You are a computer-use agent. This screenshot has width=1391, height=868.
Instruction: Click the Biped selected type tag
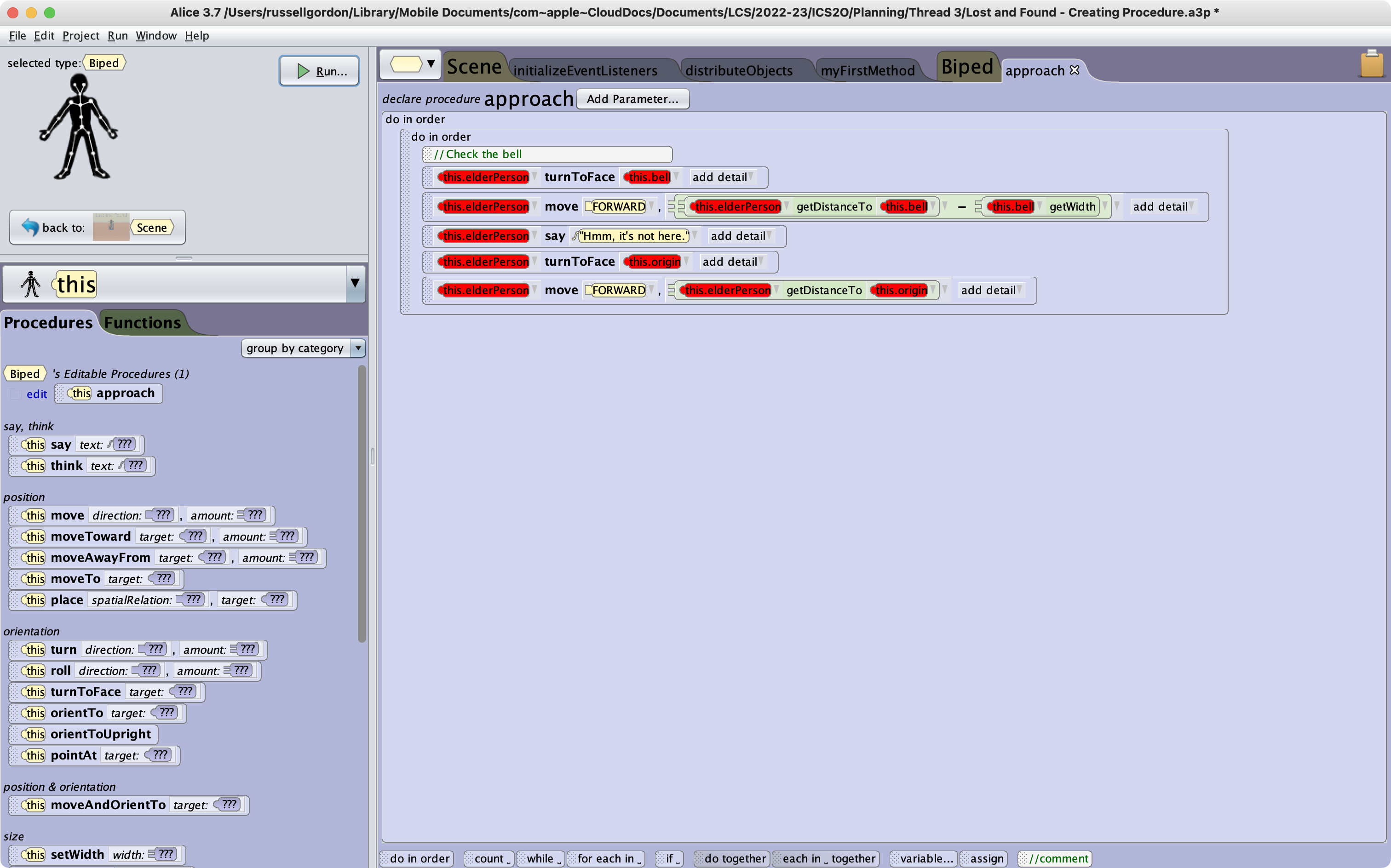pyautogui.click(x=104, y=63)
